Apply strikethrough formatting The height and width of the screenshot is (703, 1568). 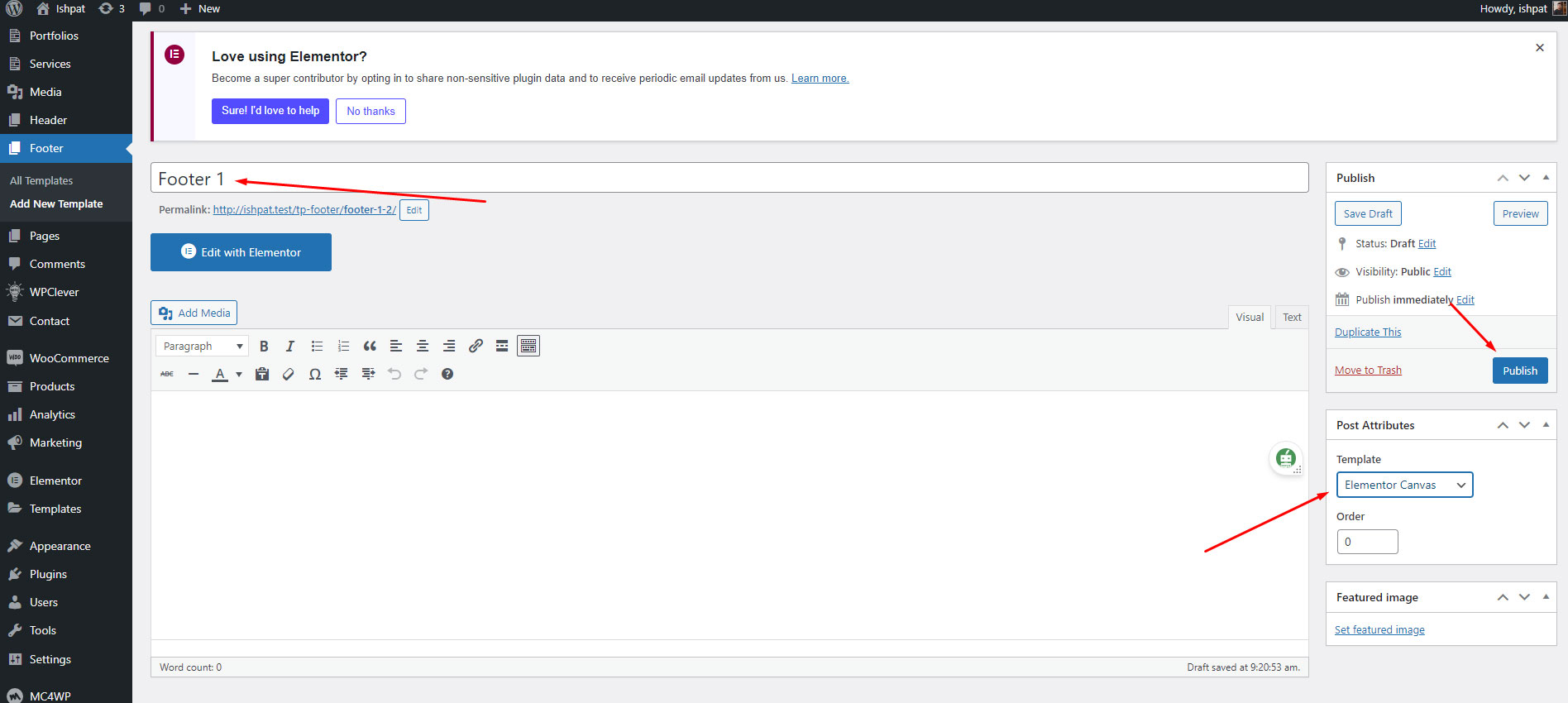pyautogui.click(x=167, y=374)
